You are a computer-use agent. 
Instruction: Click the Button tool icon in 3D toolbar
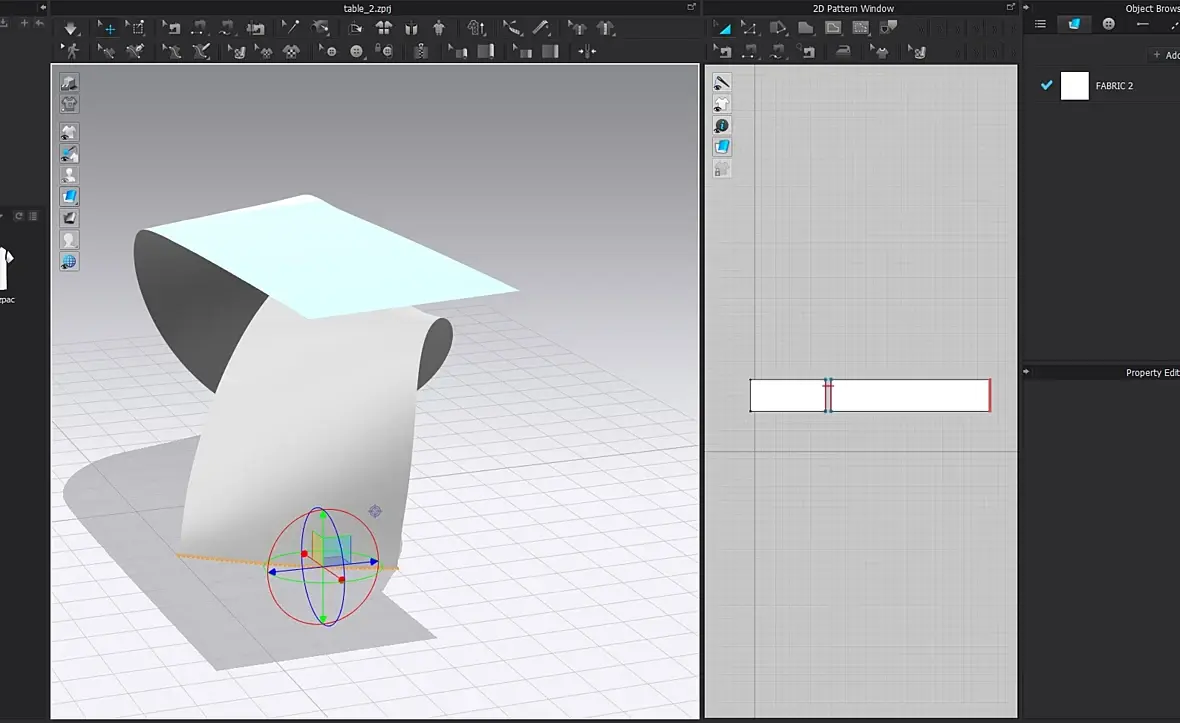357,50
